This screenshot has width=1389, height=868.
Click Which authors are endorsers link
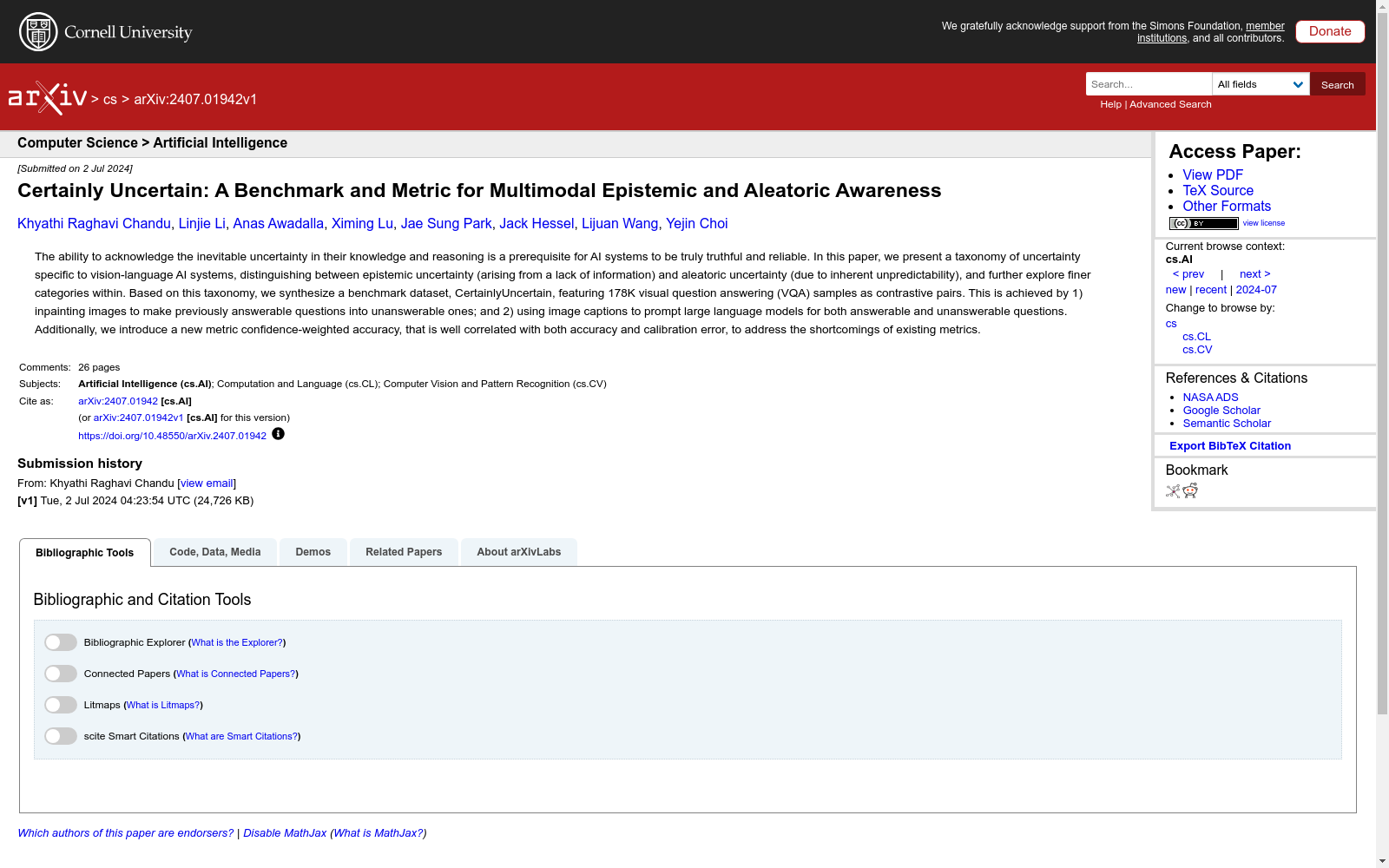(x=126, y=833)
